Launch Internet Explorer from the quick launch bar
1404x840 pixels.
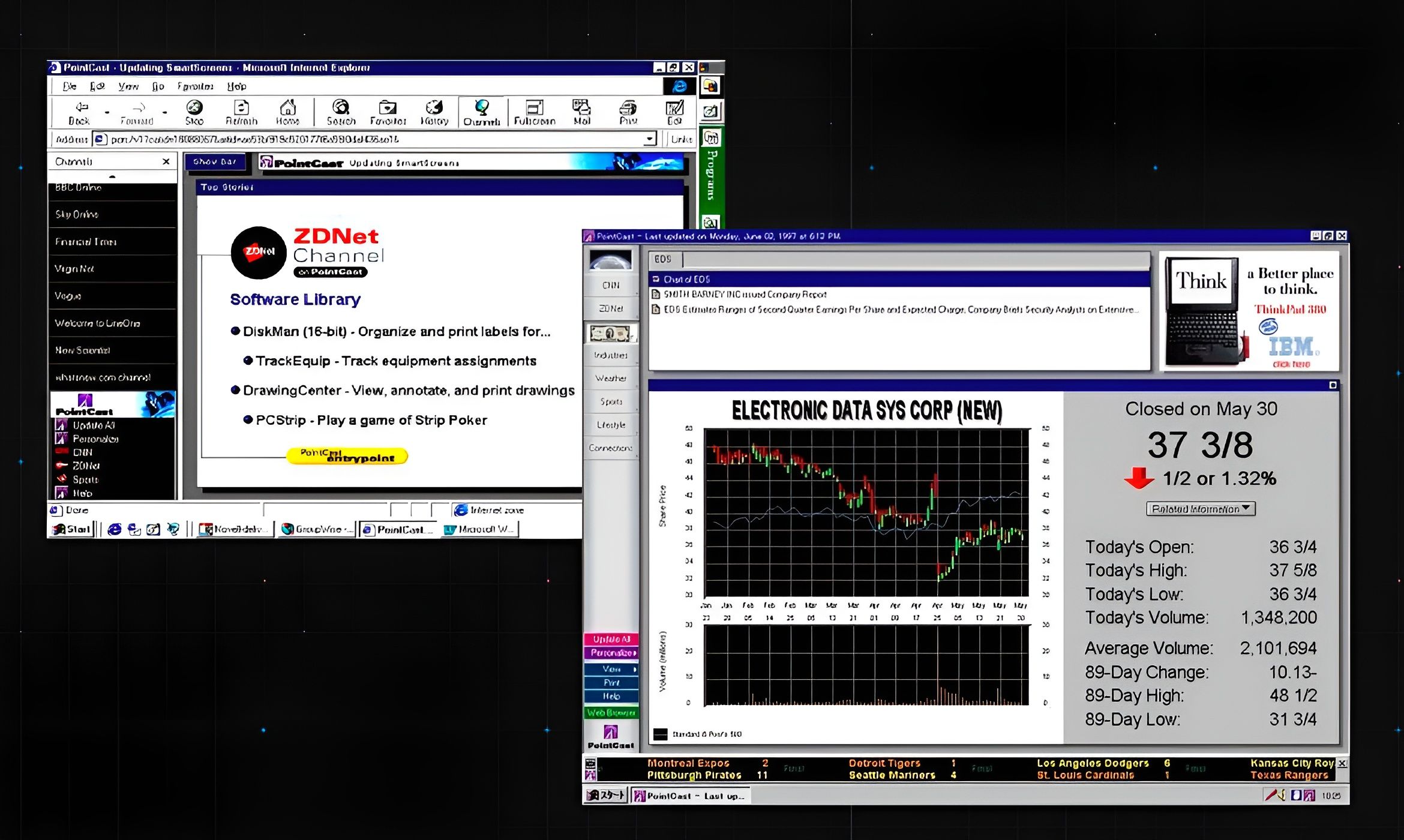(115, 529)
